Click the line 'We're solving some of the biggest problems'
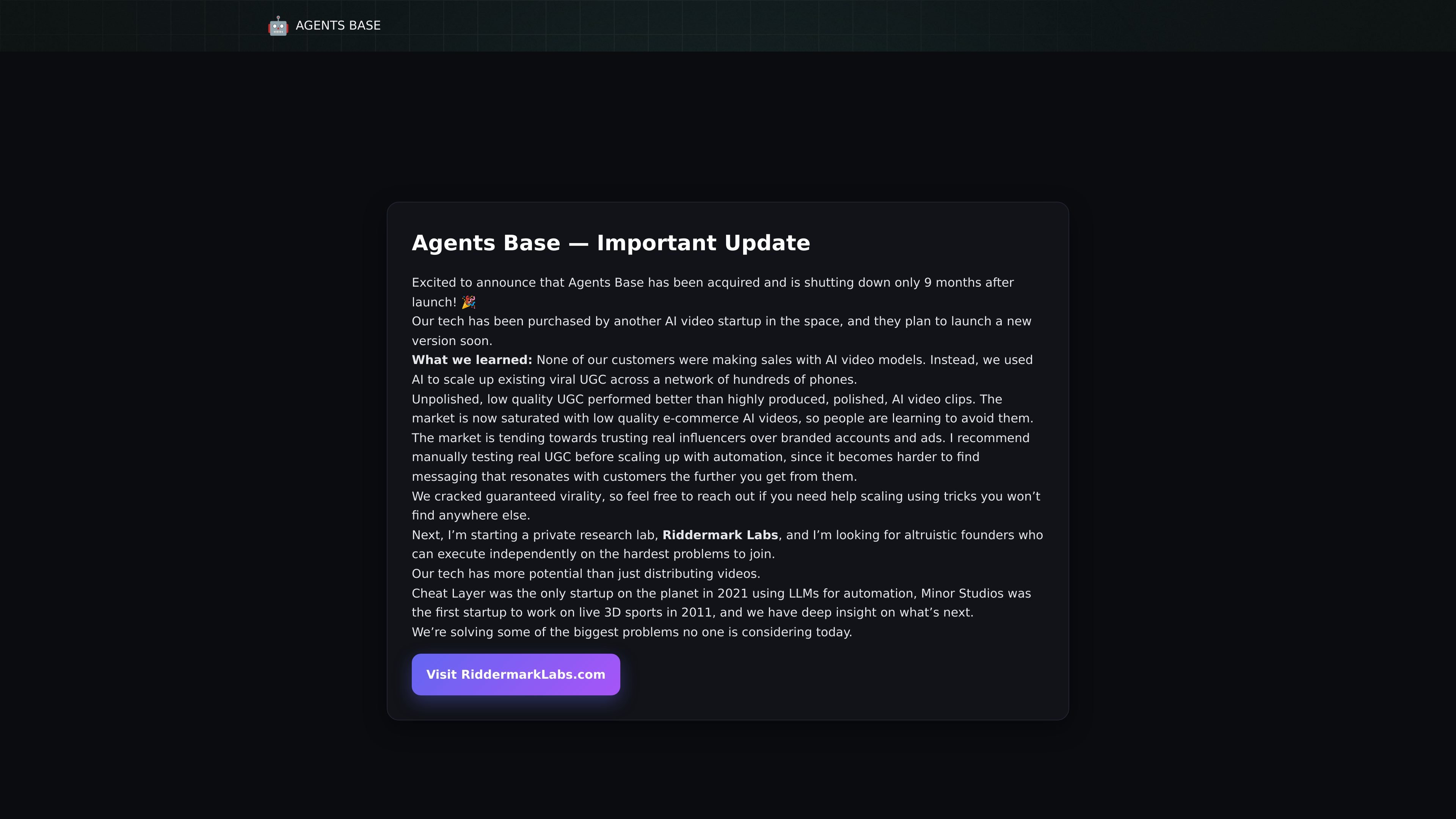The height and width of the screenshot is (819, 1456). click(x=631, y=632)
